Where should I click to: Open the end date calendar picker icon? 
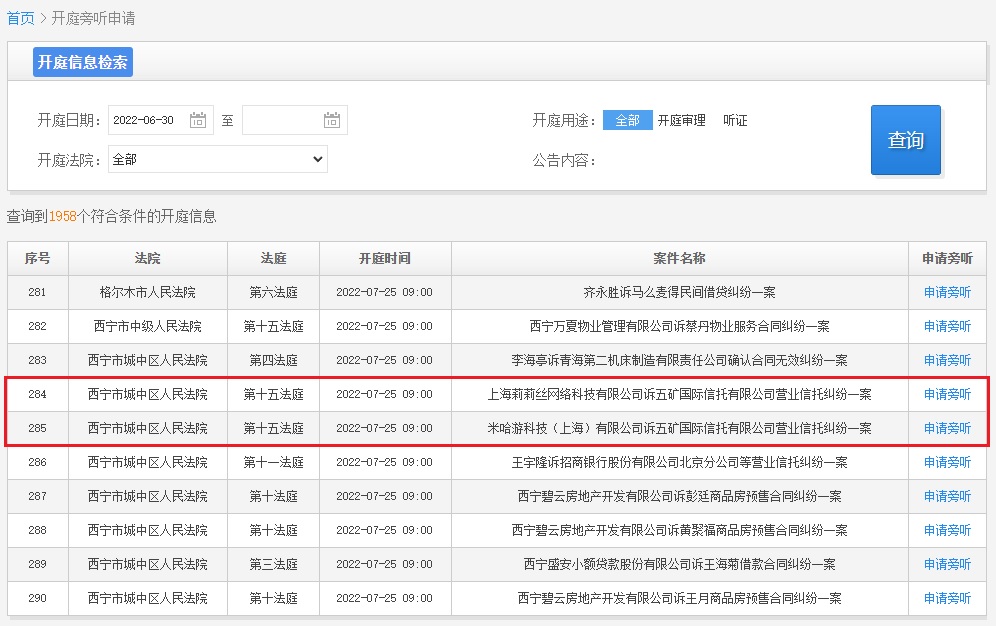332,120
